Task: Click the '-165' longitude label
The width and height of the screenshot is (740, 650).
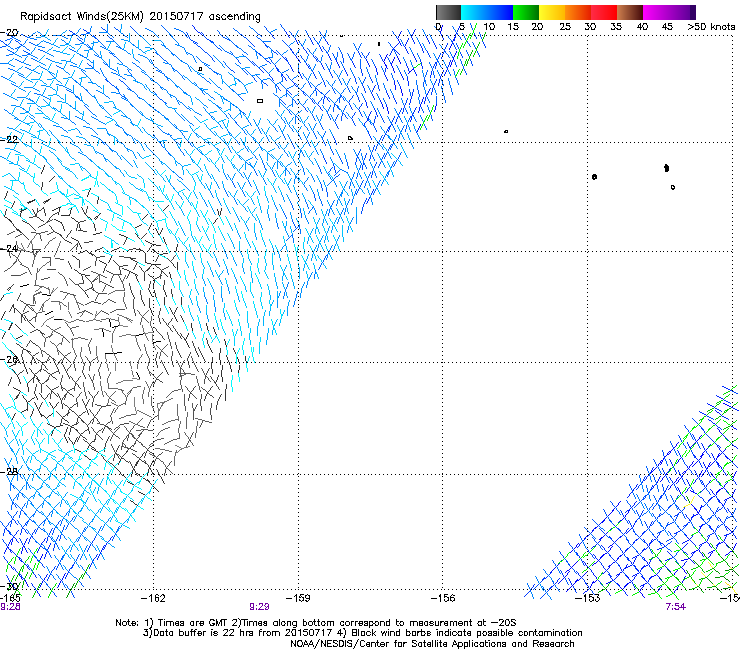Action: [10, 599]
